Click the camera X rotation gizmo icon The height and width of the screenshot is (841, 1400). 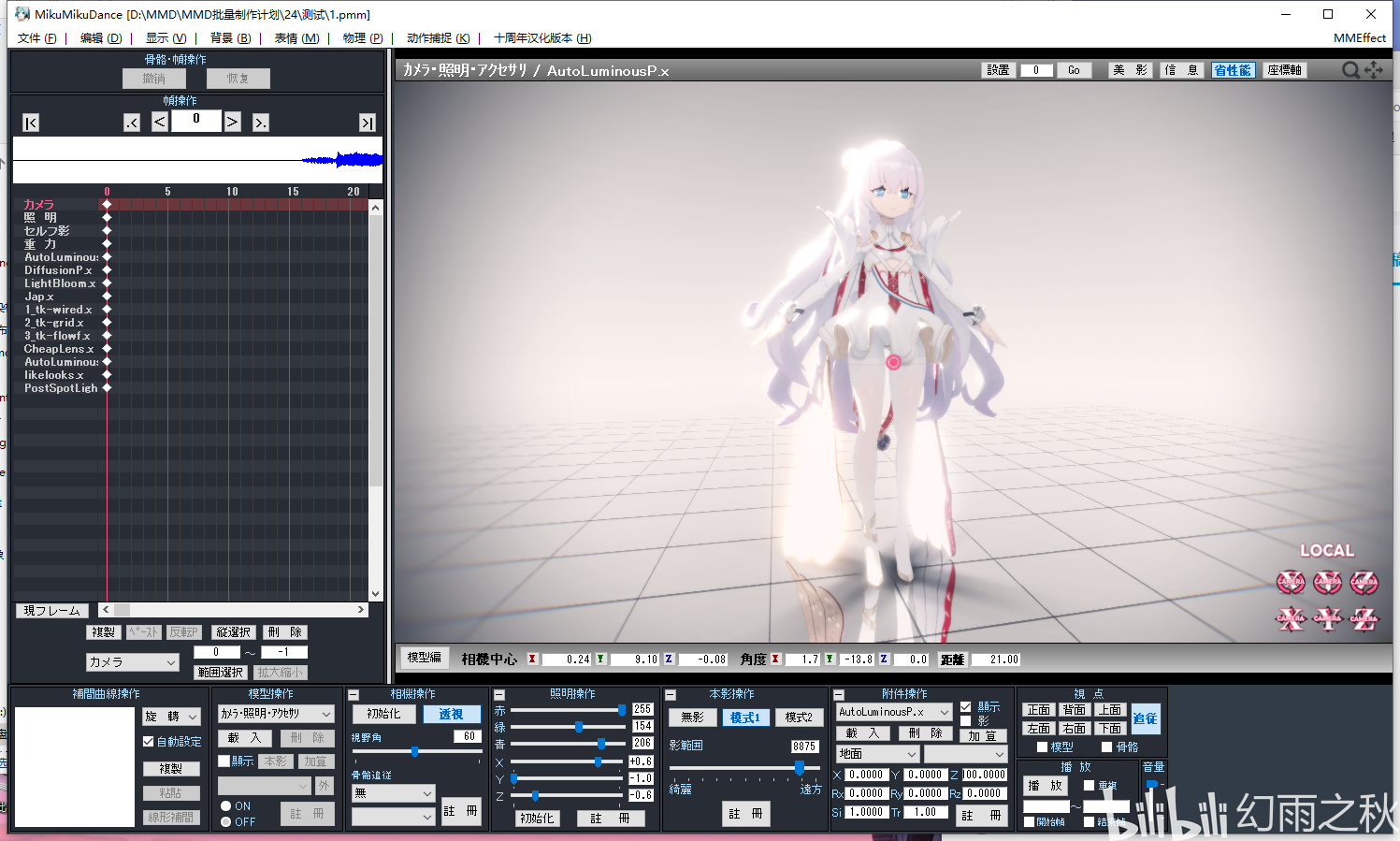coord(1291,582)
